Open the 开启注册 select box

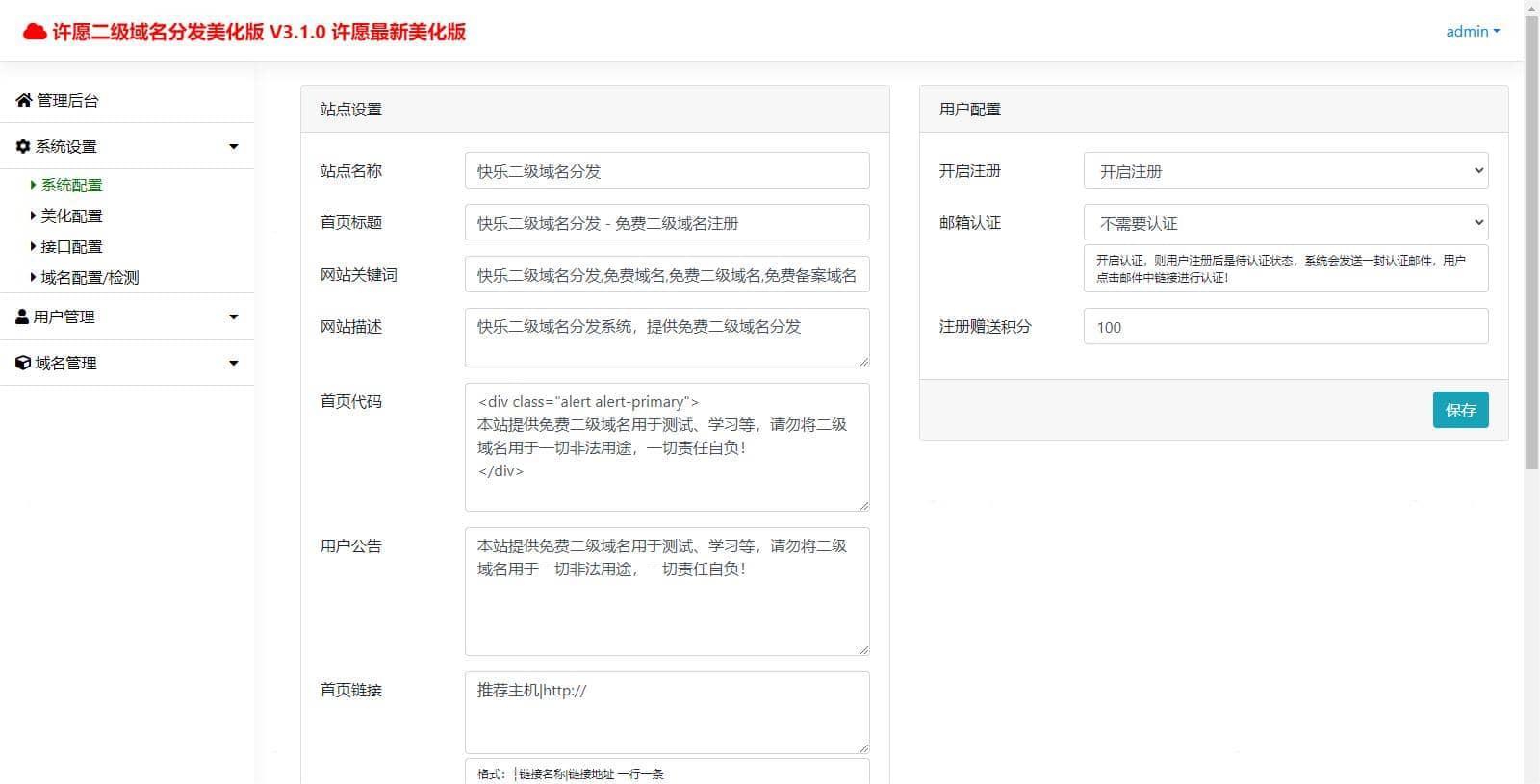tap(1286, 170)
